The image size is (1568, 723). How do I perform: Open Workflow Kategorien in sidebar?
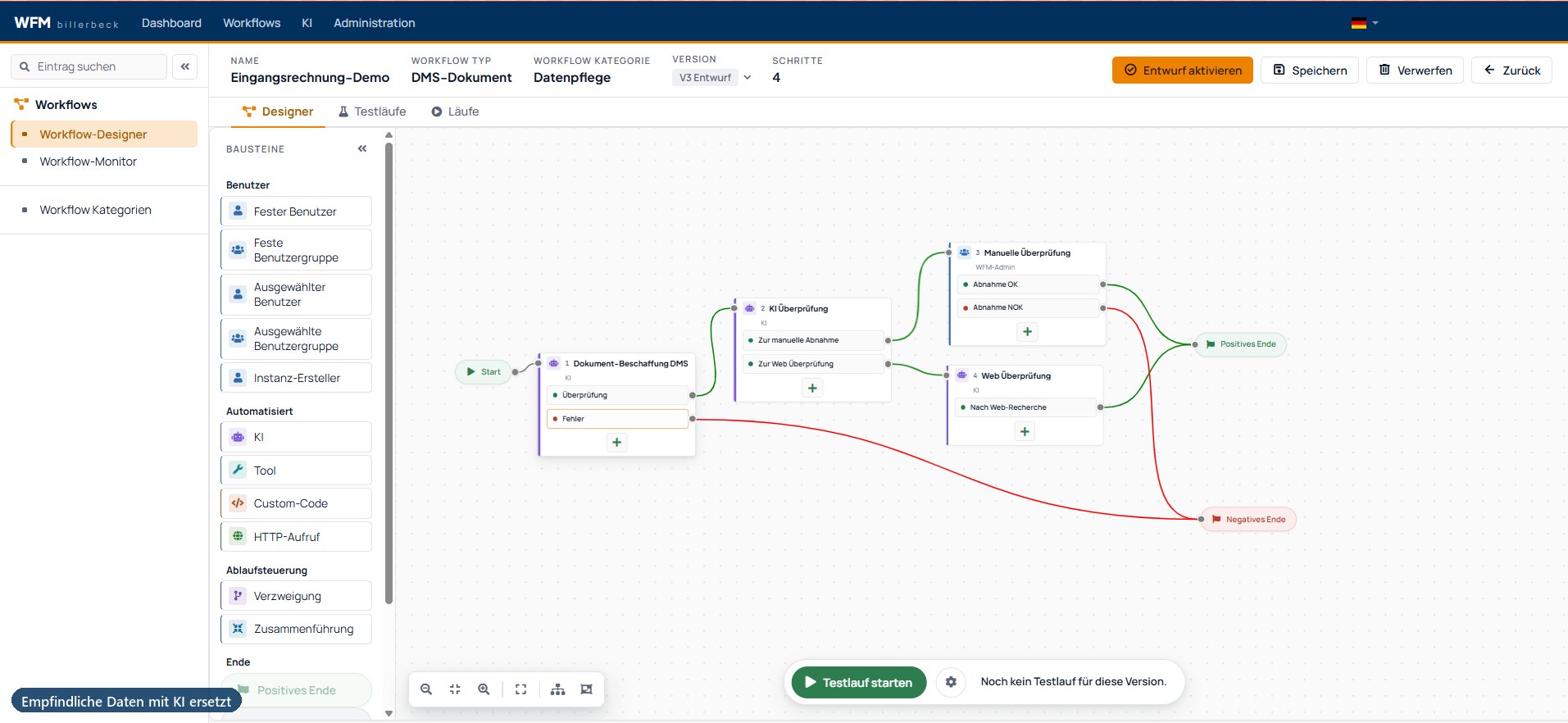coord(96,210)
